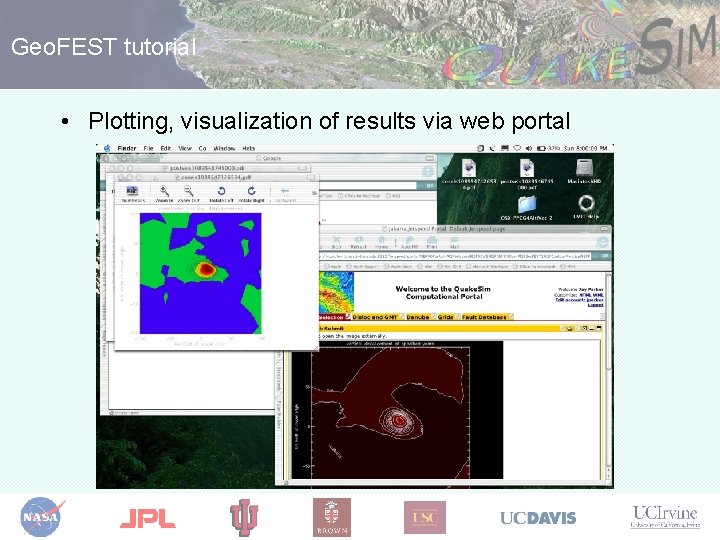The image size is (720, 540).
Task: Click the Go button in Google window
Action: (x=429, y=185)
